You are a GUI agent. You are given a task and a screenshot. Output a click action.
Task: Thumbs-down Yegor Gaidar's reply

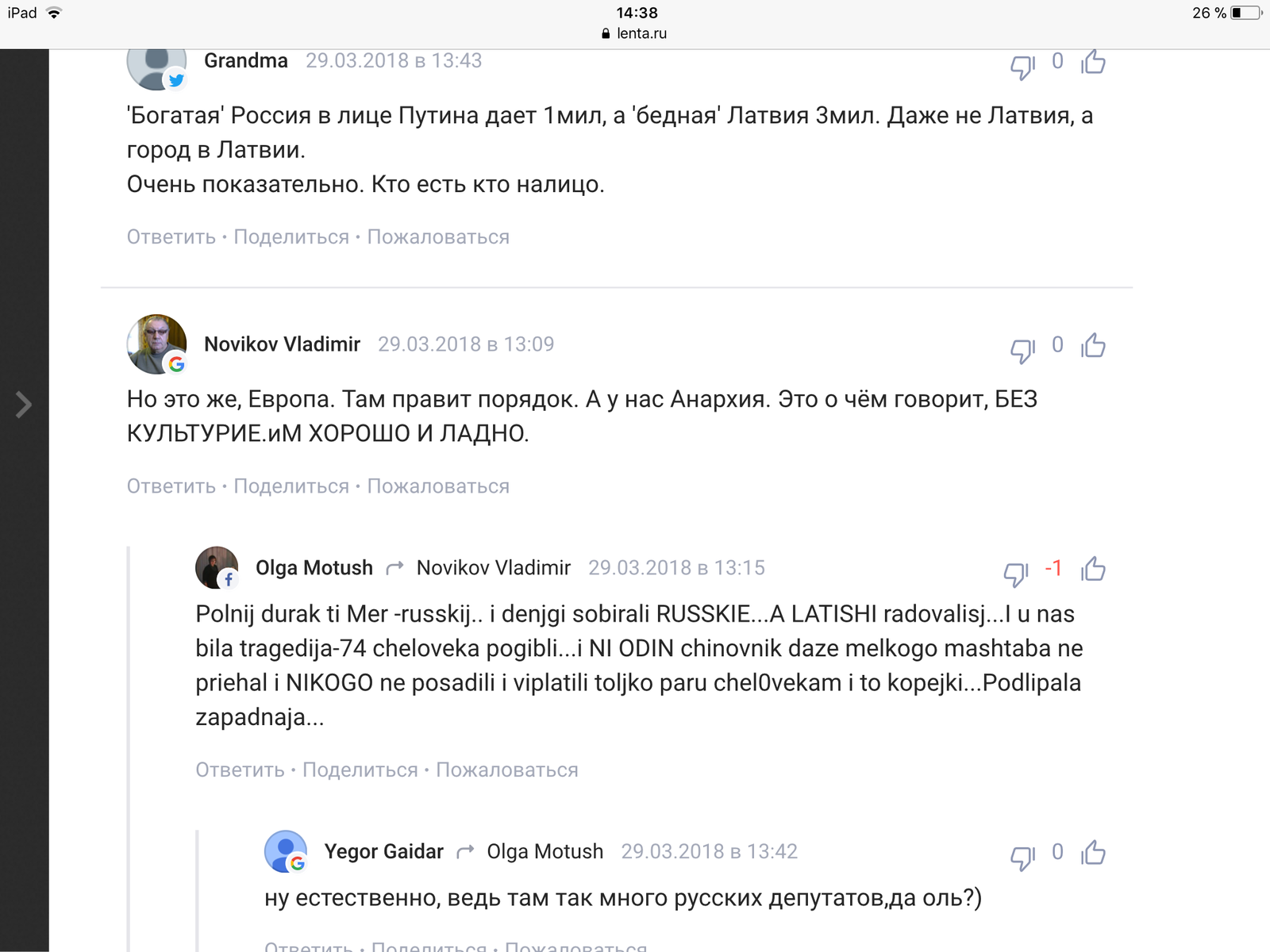pyautogui.click(x=1022, y=857)
